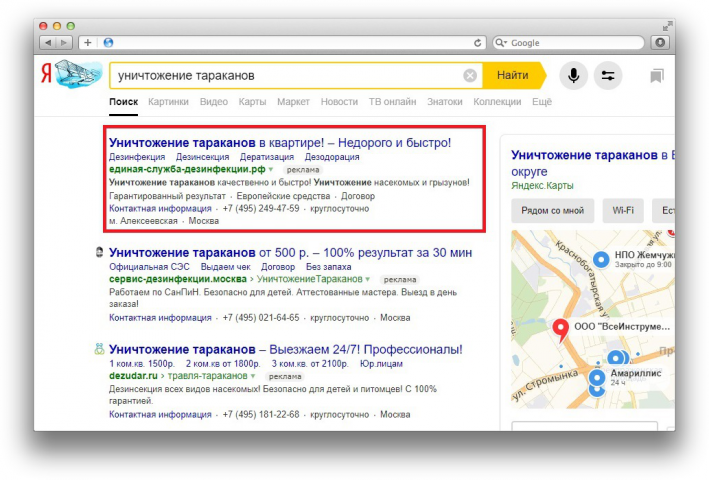Open the Дезодорация sitelink

coord(332,157)
